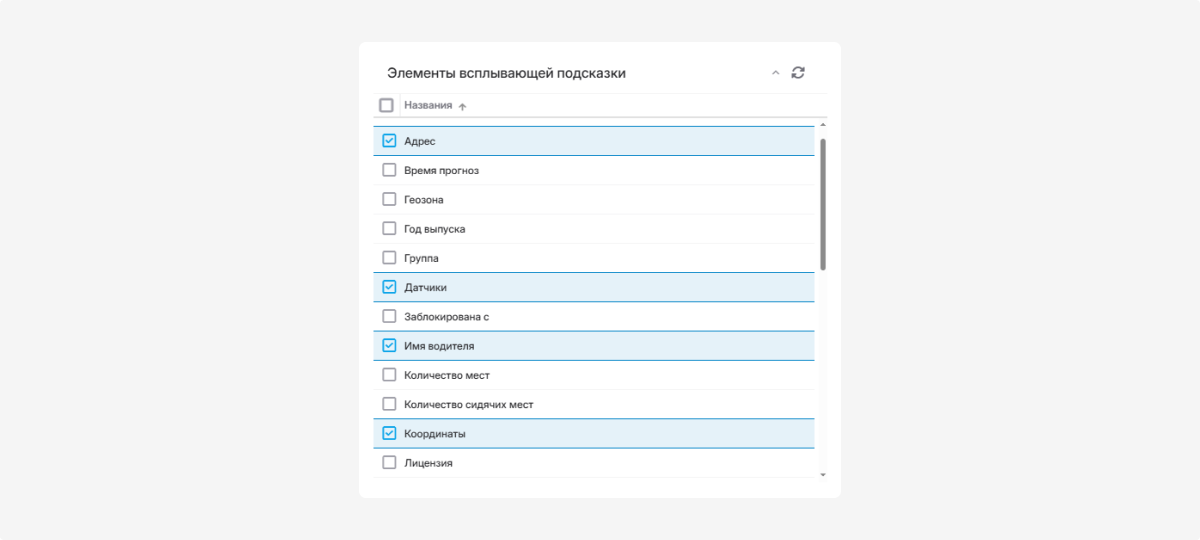Click the scrollbar up arrow
Image resolution: width=1200 pixels, height=540 pixels.
823,124
